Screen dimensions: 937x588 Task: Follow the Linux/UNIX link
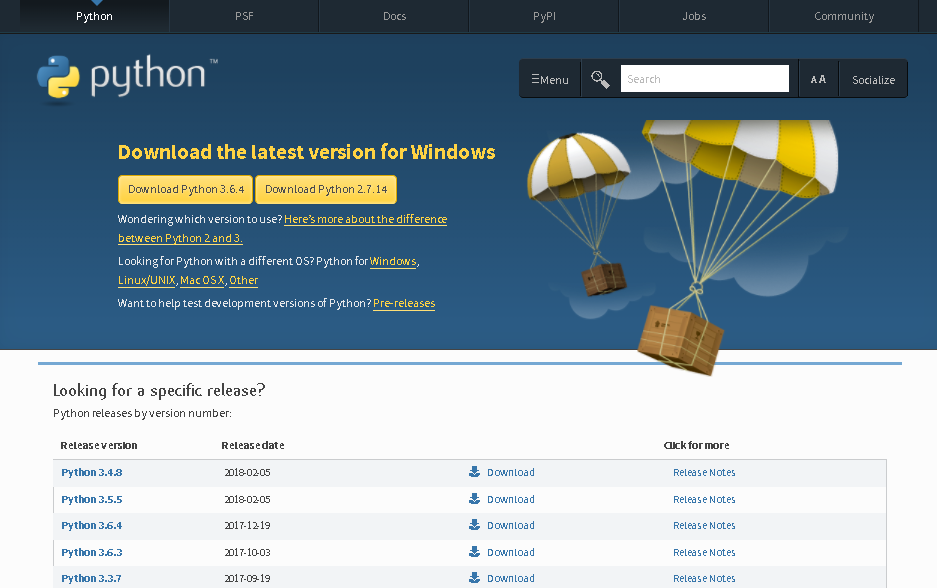[x=147, y=281]
